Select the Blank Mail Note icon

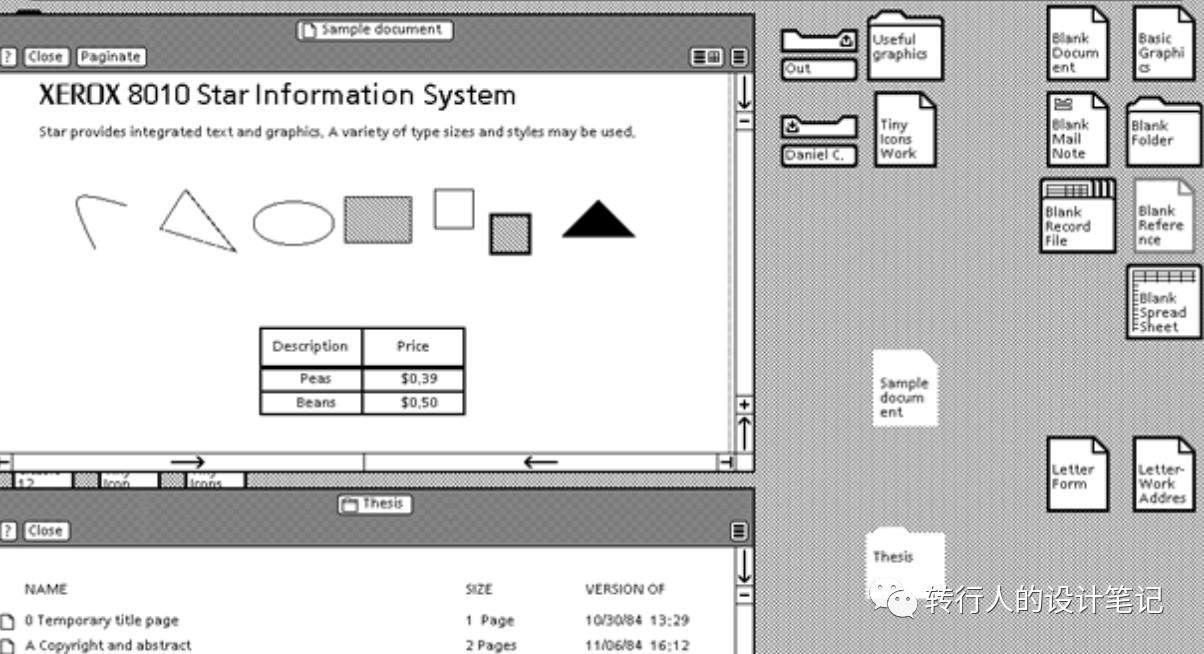[x=1078, y=129]
